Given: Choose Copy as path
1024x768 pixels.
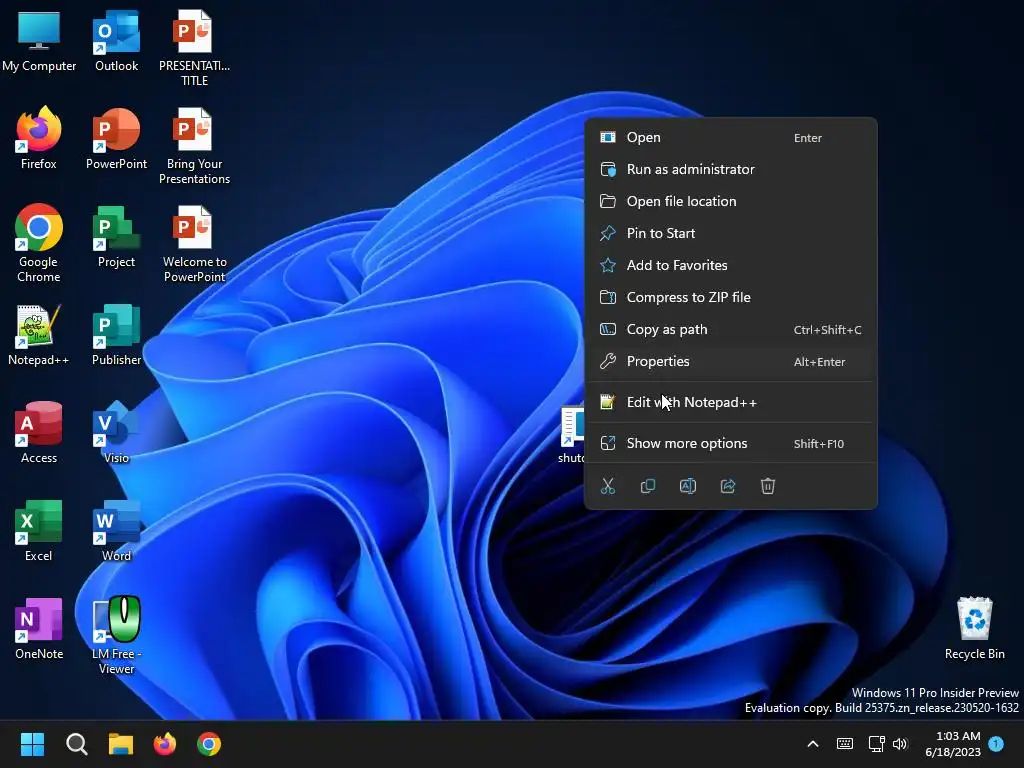Looking at the screenshot, I should pyautogui.click(x=730, y=329).
